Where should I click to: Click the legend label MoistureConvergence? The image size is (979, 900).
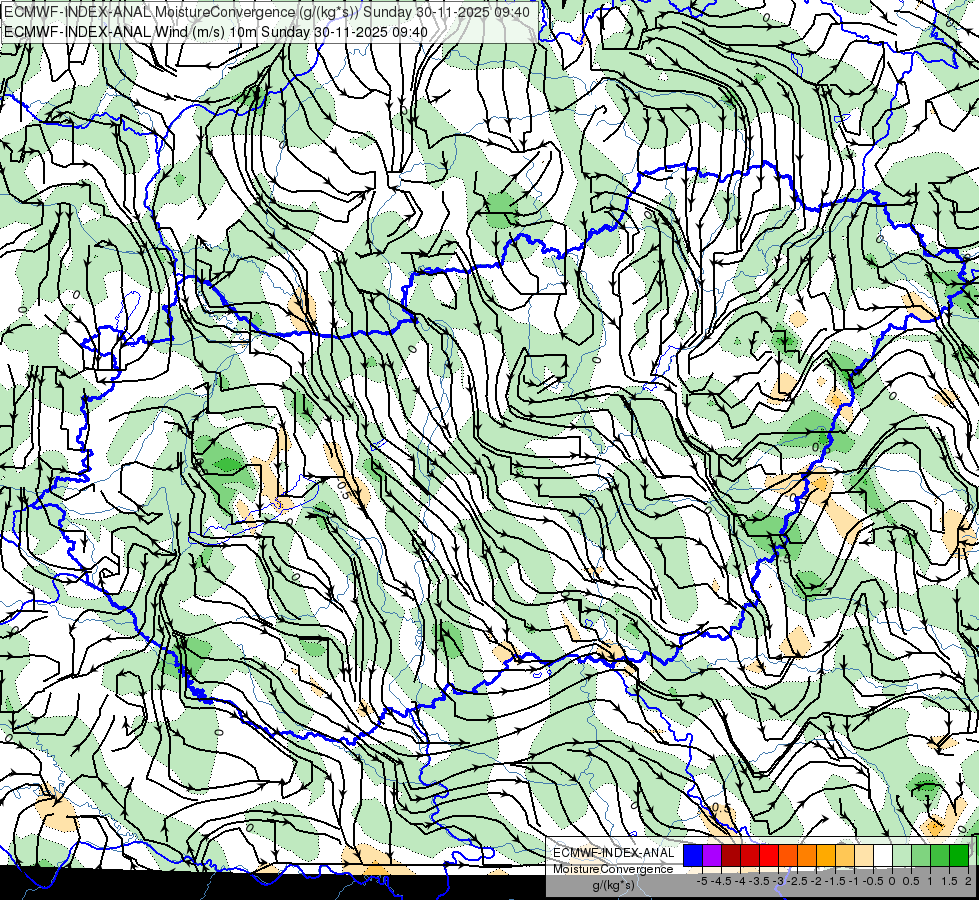click(x=613, y=869)
